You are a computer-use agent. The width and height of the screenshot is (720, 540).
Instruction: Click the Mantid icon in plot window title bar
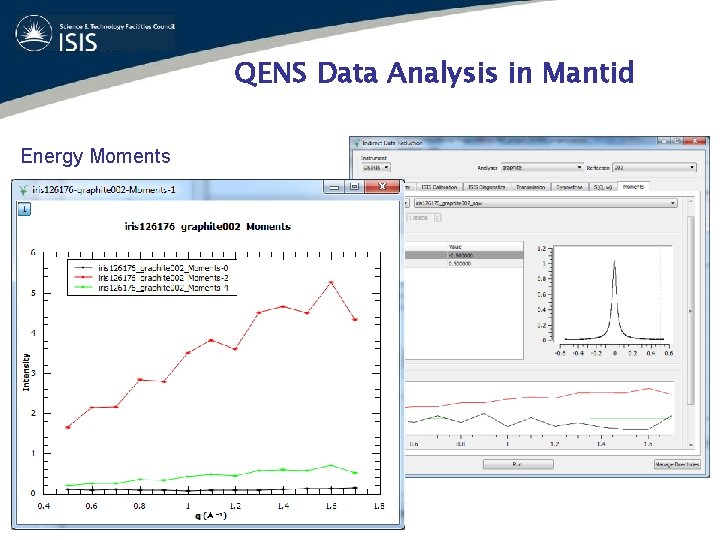(x=23, y=190)
